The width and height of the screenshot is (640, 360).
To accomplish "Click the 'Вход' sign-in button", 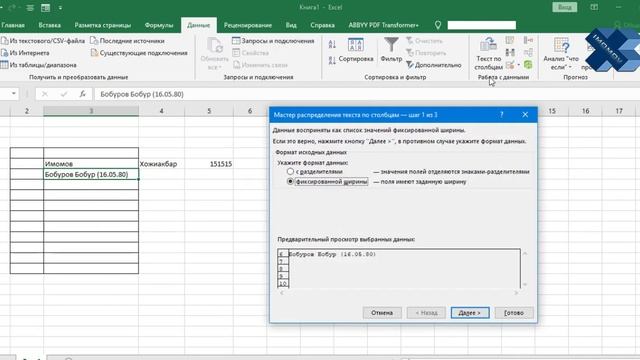I will pos(564,7).
